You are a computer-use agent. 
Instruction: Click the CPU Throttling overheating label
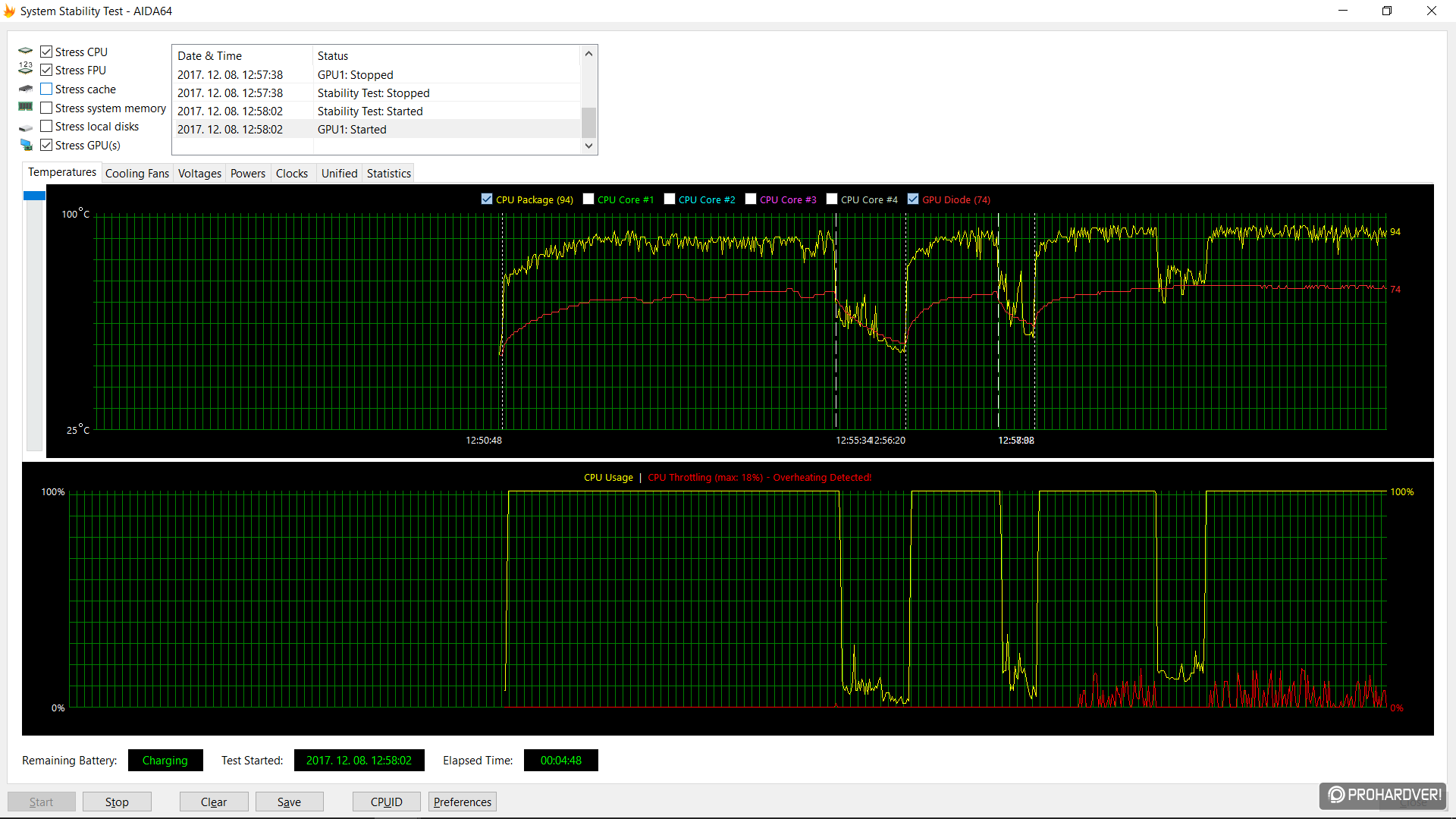coord(760,477)
